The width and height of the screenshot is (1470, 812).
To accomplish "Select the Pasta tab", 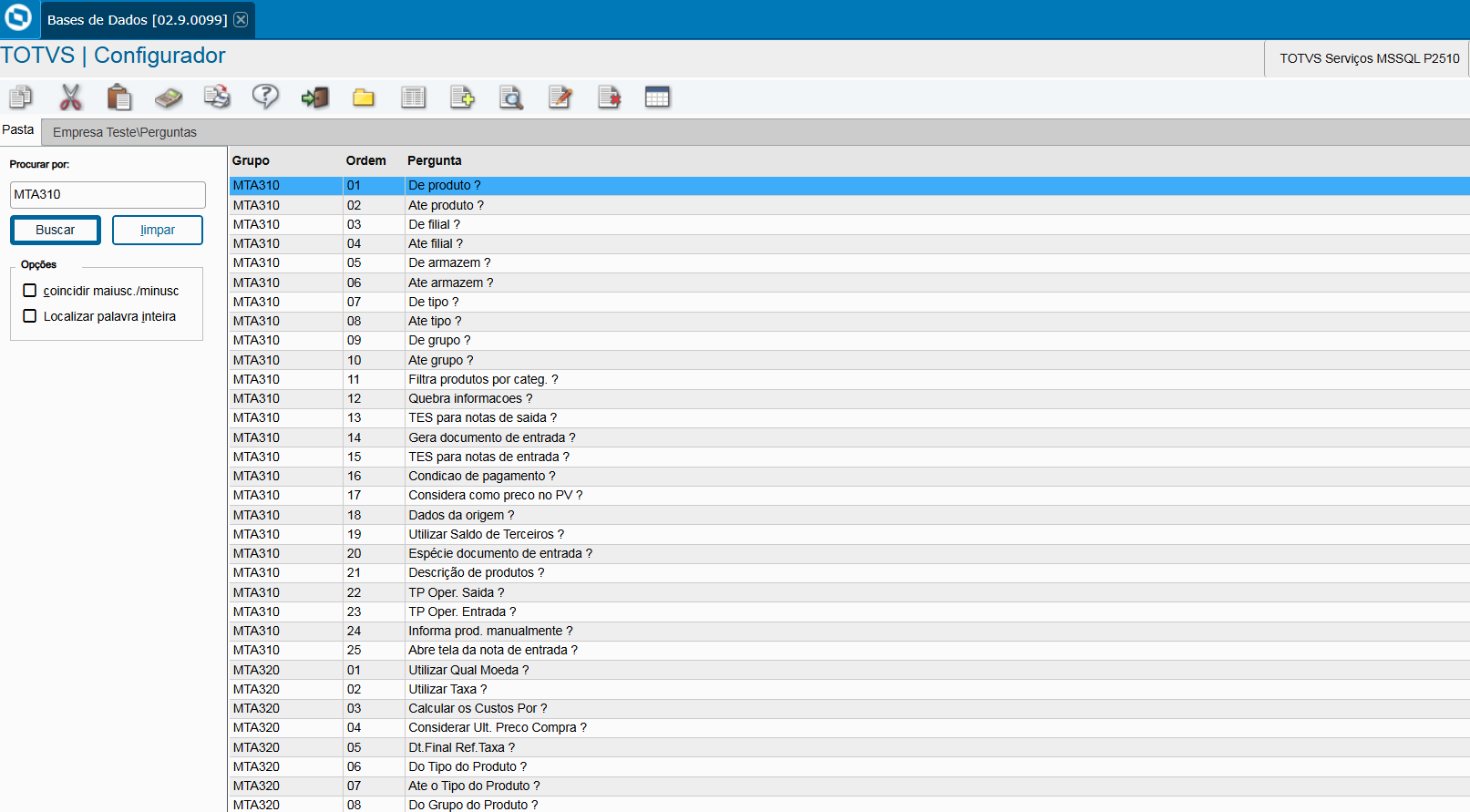I will click(x=18, y=130).
